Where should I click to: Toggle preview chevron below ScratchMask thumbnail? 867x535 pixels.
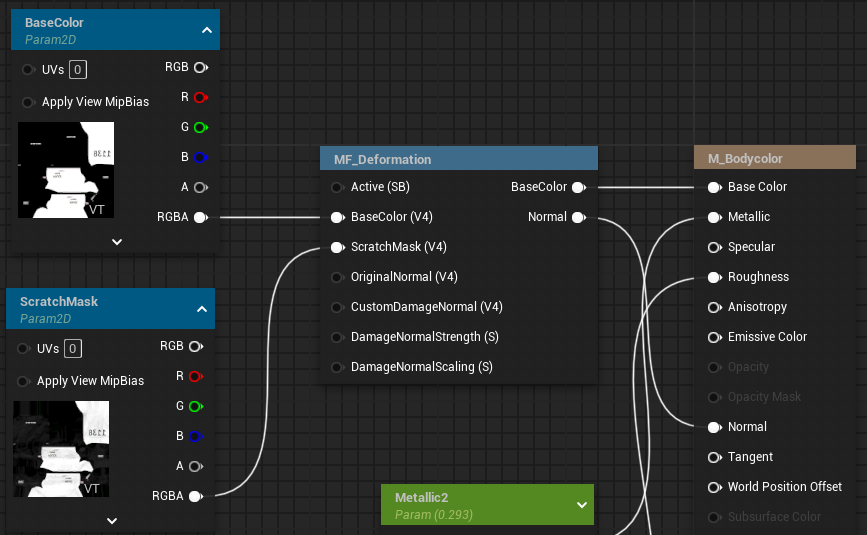112,520
